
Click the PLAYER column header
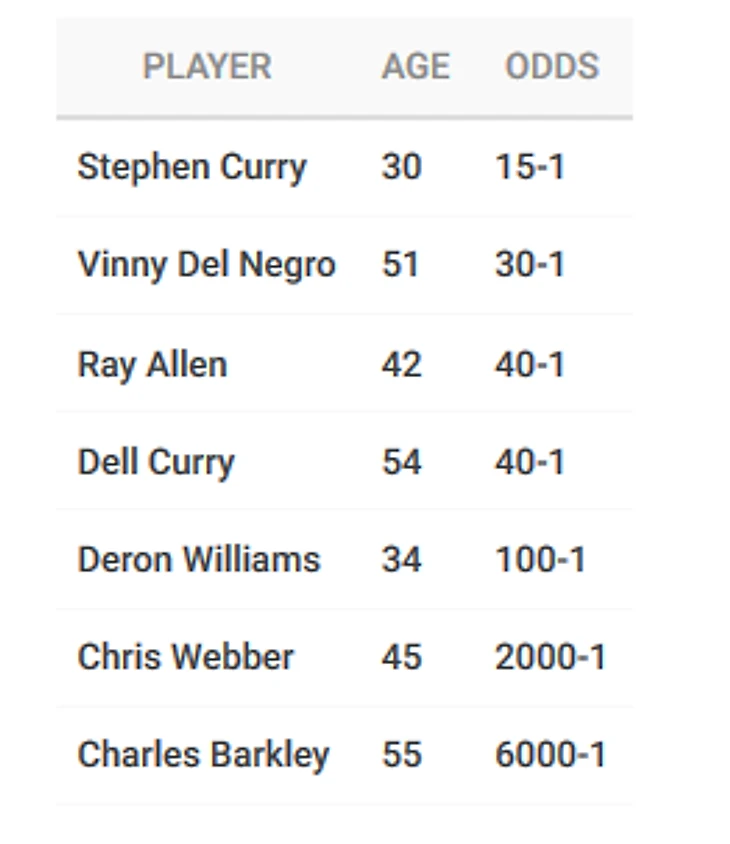[x=207, y=66]
